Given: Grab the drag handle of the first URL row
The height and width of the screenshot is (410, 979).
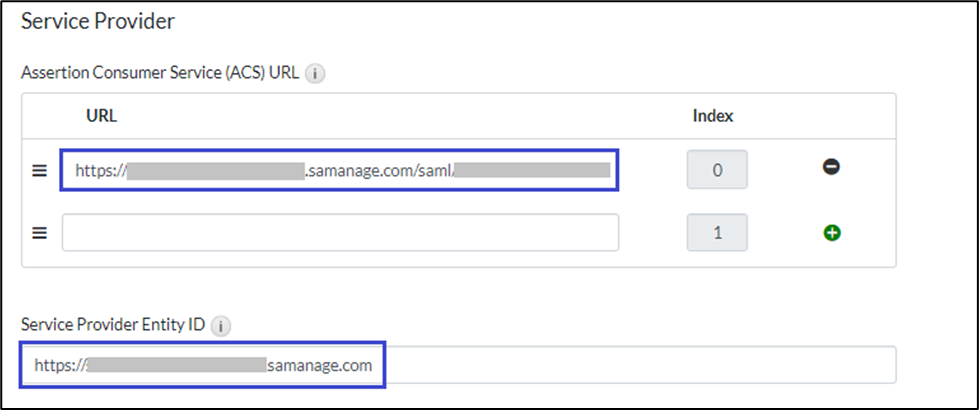Looking at the screenshot, I should click(x=40, y=170).
